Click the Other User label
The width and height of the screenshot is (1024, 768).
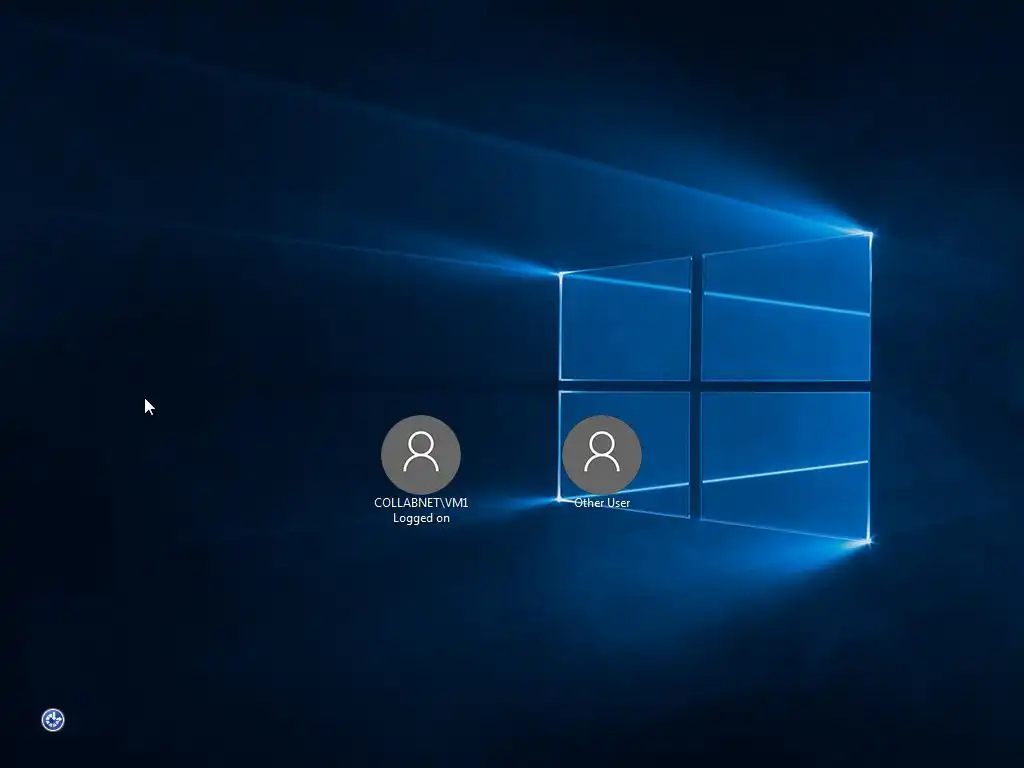pos(602,502)
